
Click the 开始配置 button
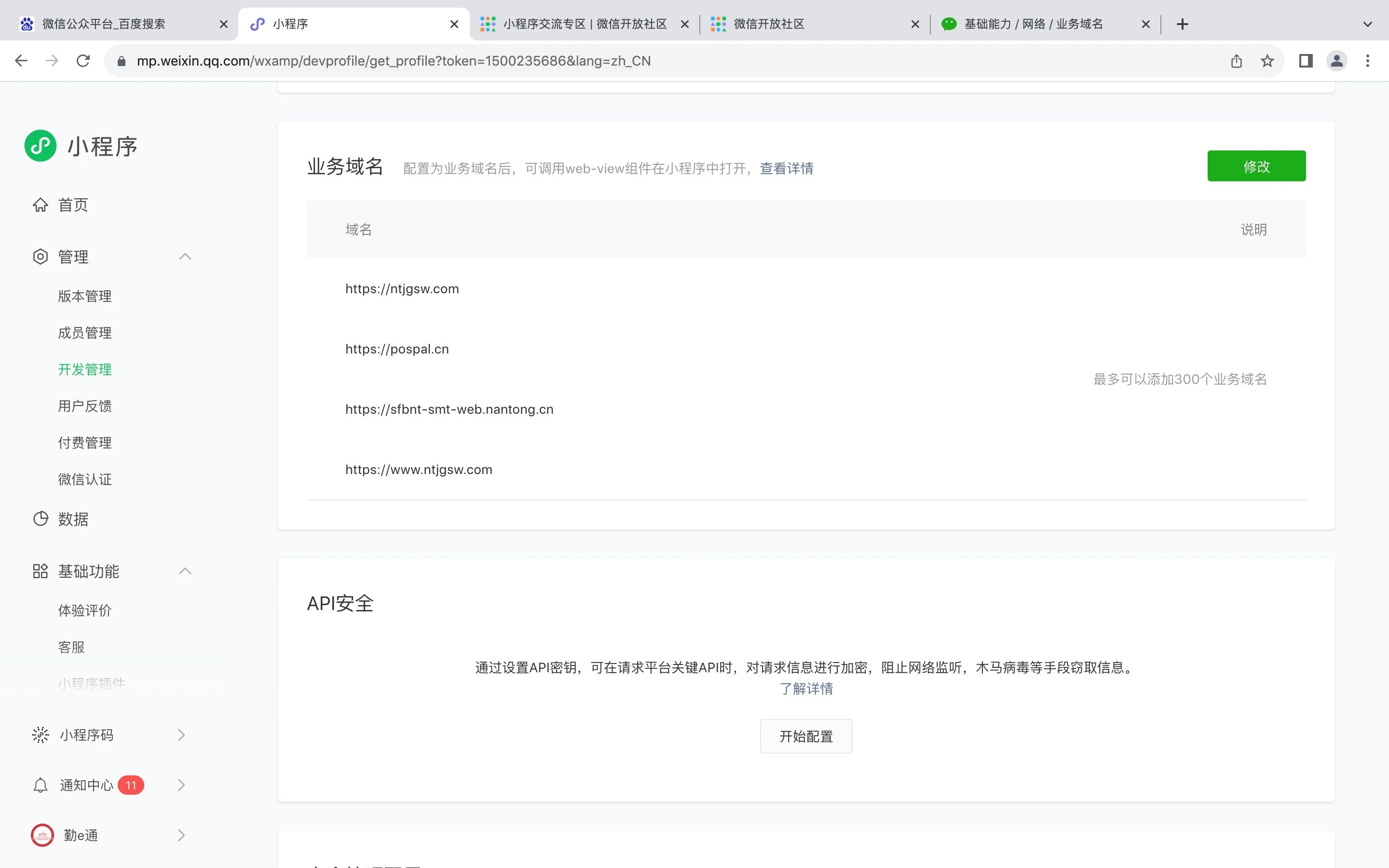click(806, 736)
